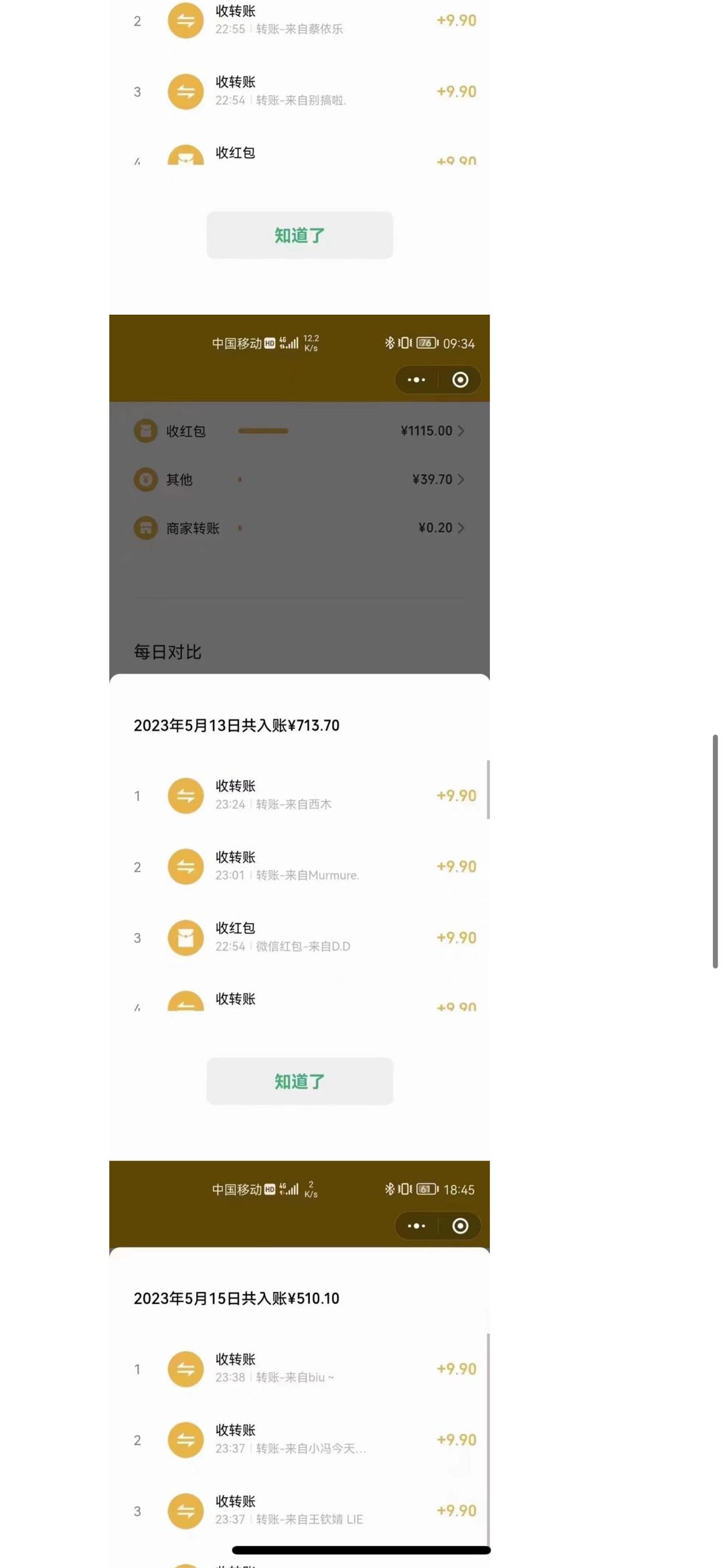723x1568 pixels.
Task: Expand 收红包 ¥1115.00 details chevron
Action: [461, 431]
